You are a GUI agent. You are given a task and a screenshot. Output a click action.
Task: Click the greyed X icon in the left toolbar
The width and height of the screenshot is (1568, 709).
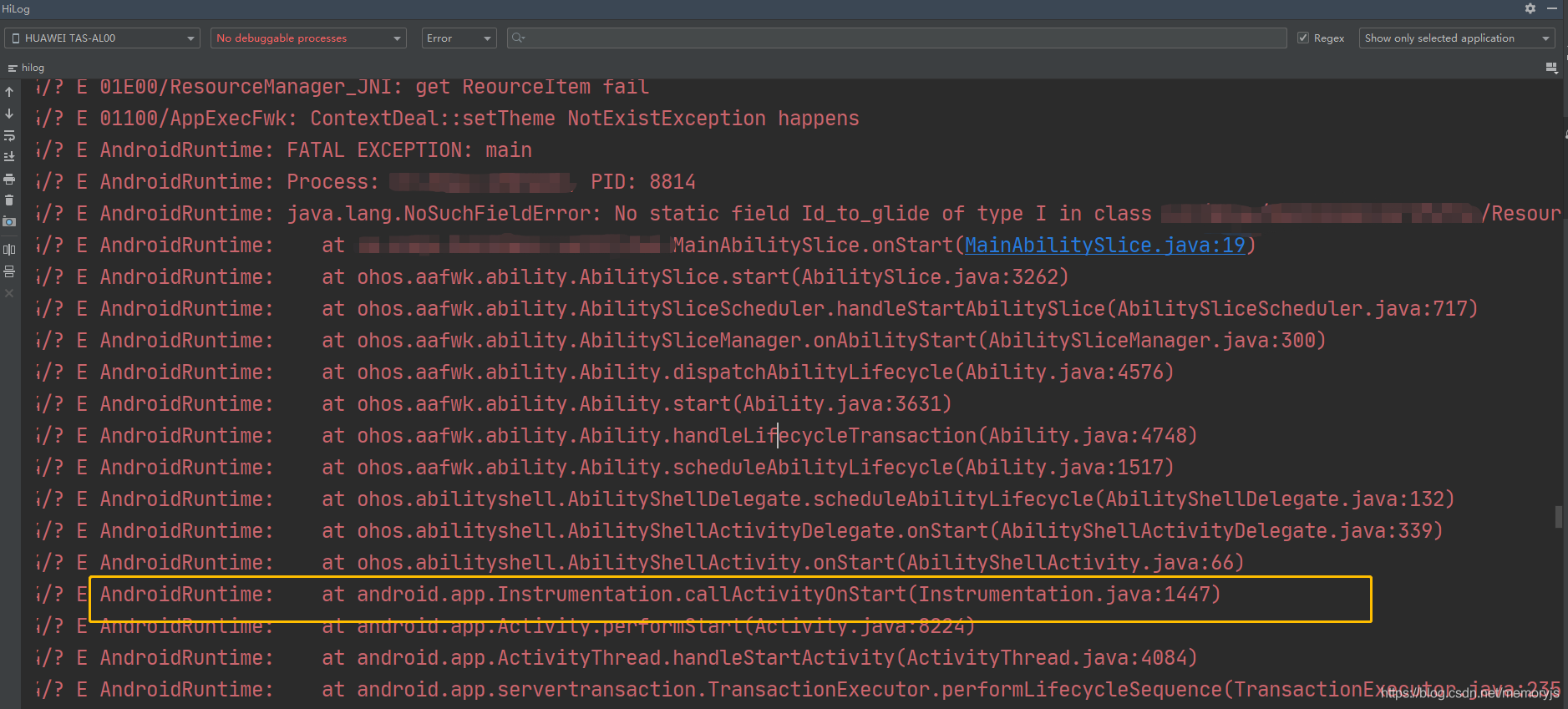[9, 293]
